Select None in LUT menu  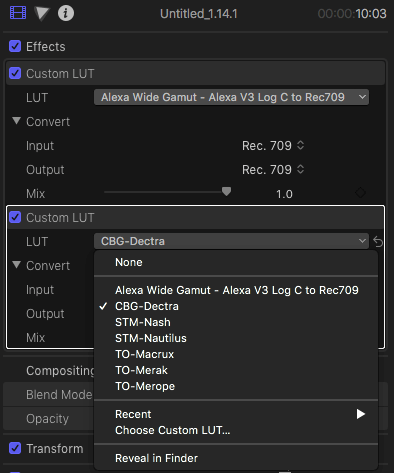(236, 262)
